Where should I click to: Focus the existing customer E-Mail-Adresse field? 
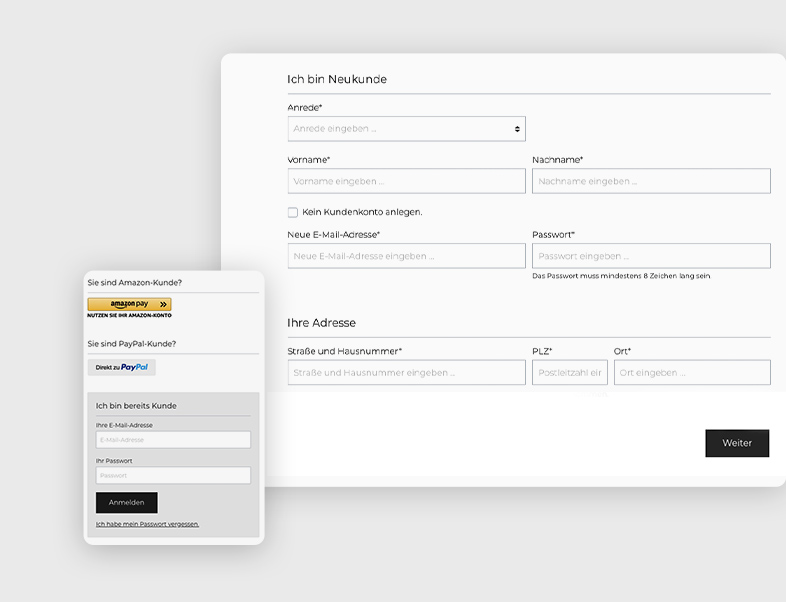pos(173,440)
